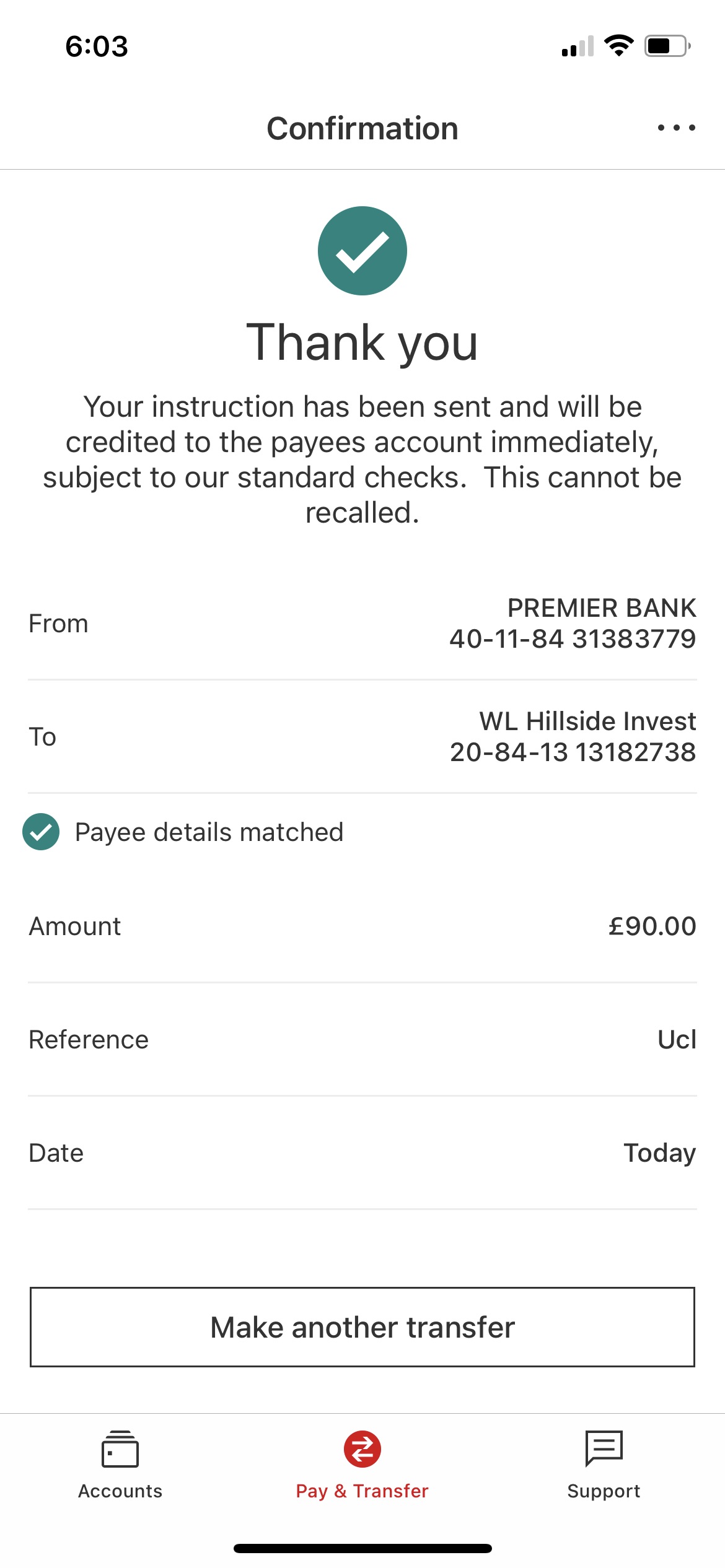Tap the Payee details matched checkmark
The image size is (725, 1568).
[41, 832]
